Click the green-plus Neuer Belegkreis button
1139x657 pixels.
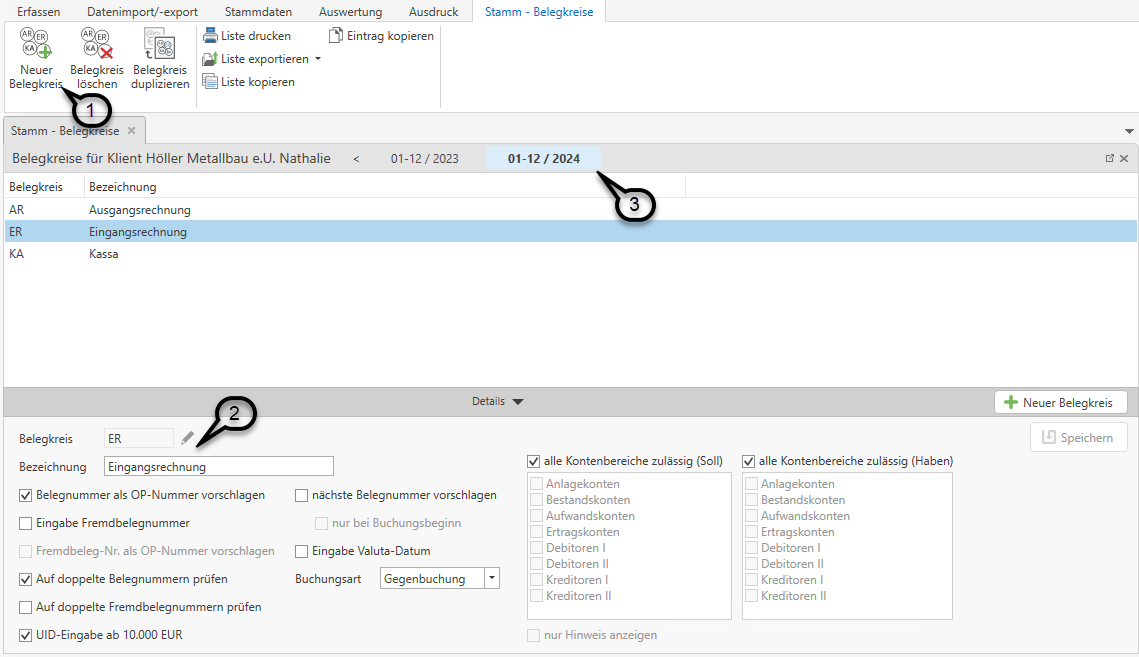click(x=1059, y=402)
